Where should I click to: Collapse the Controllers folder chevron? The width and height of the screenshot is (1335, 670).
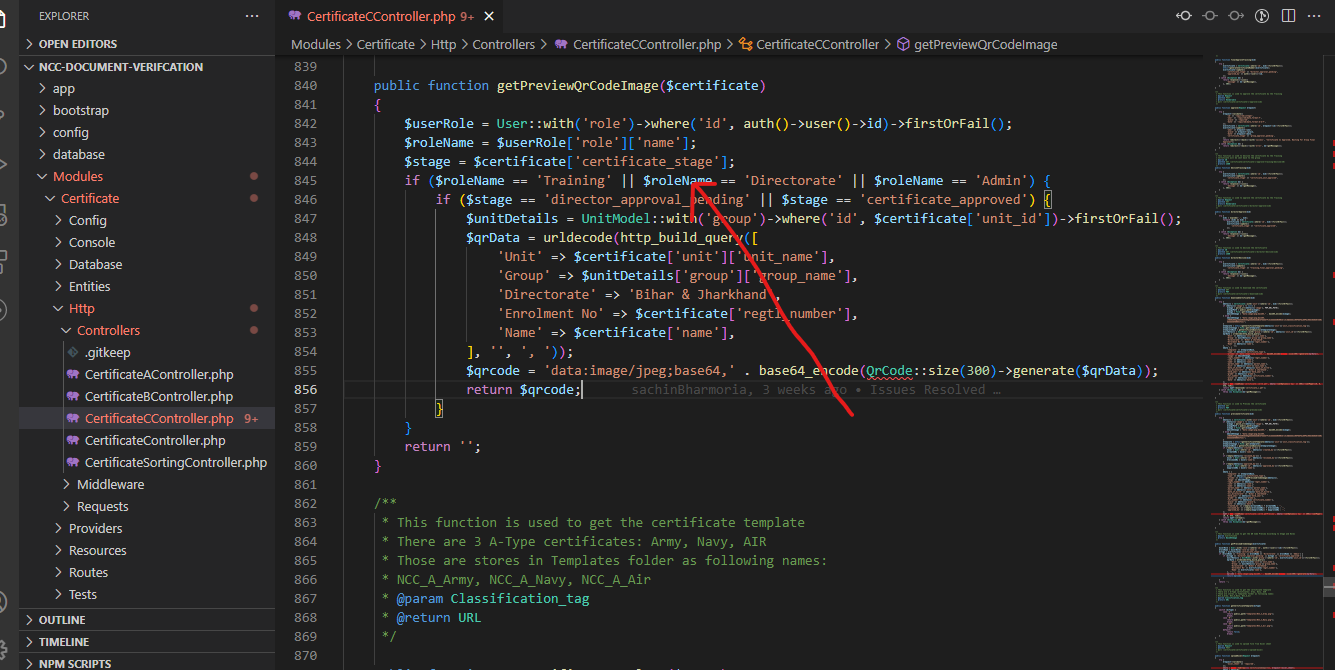point(67,331)
